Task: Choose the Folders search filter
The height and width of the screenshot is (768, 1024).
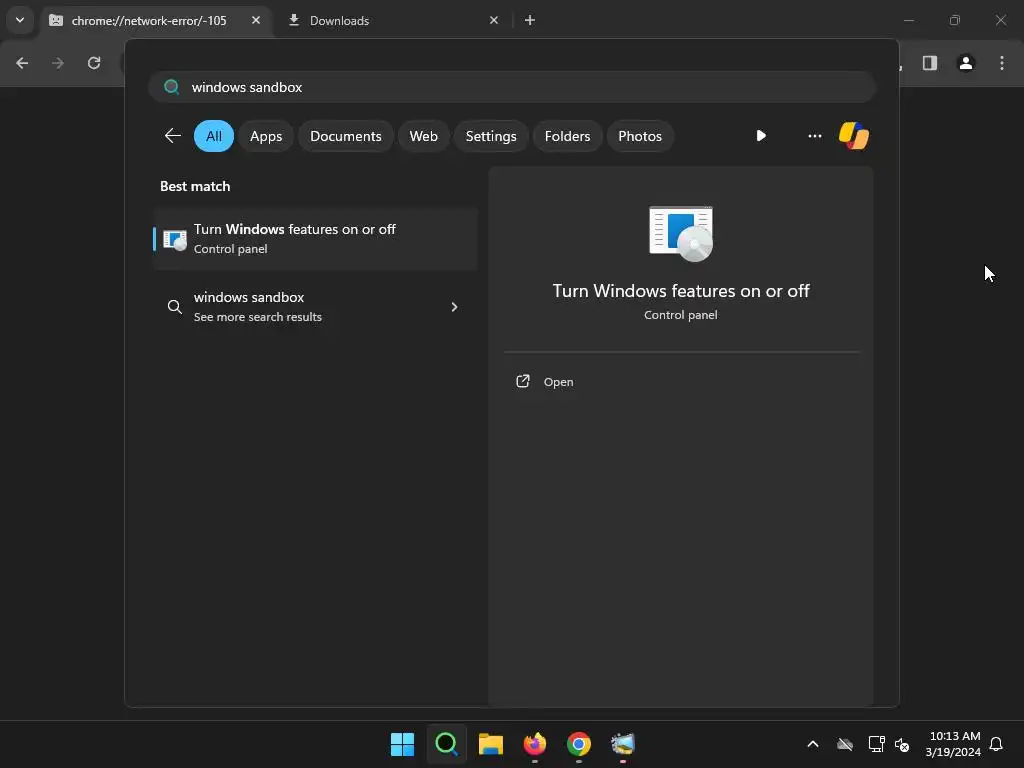Action: click(567, 136)
